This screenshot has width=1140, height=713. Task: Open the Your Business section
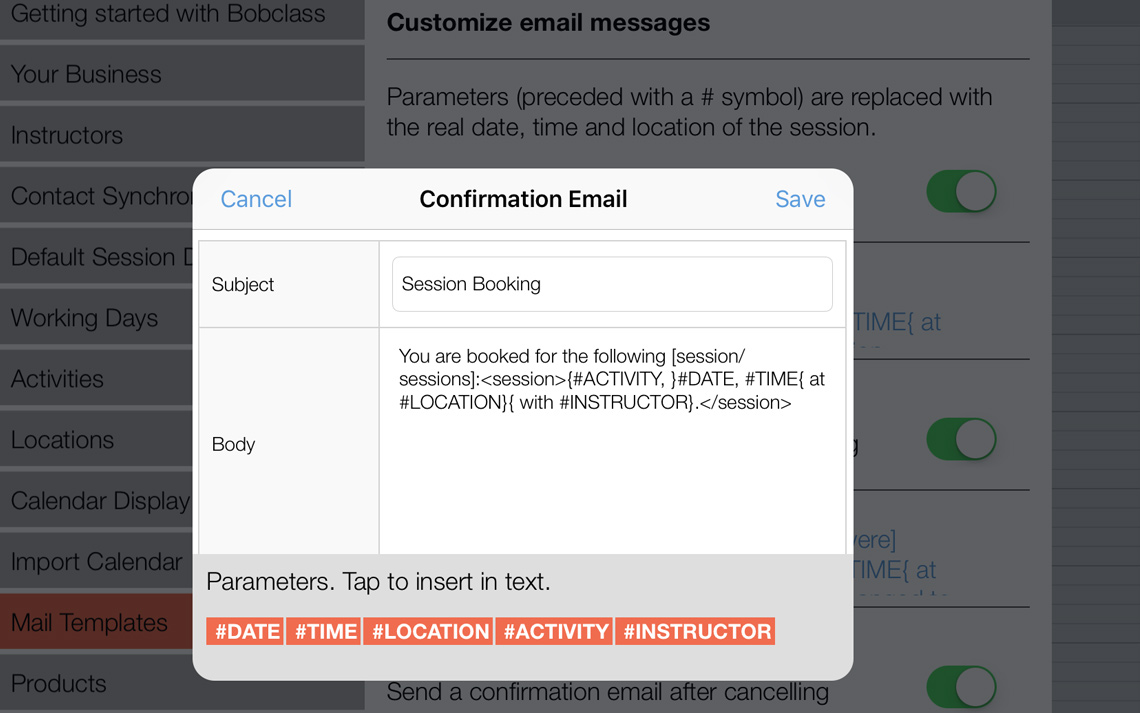[85, 73]
